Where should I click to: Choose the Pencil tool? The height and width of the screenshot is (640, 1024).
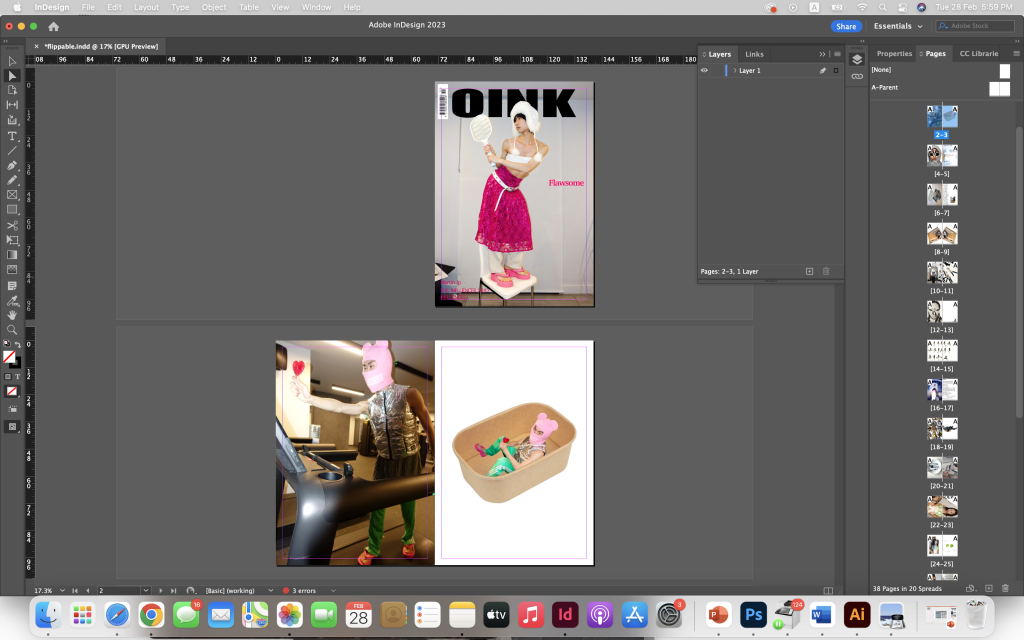coord(12,180)
